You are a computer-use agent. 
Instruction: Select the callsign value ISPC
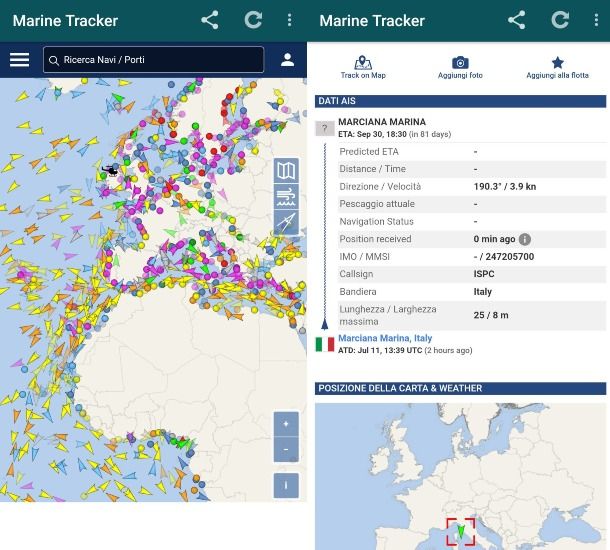(484, 274)
